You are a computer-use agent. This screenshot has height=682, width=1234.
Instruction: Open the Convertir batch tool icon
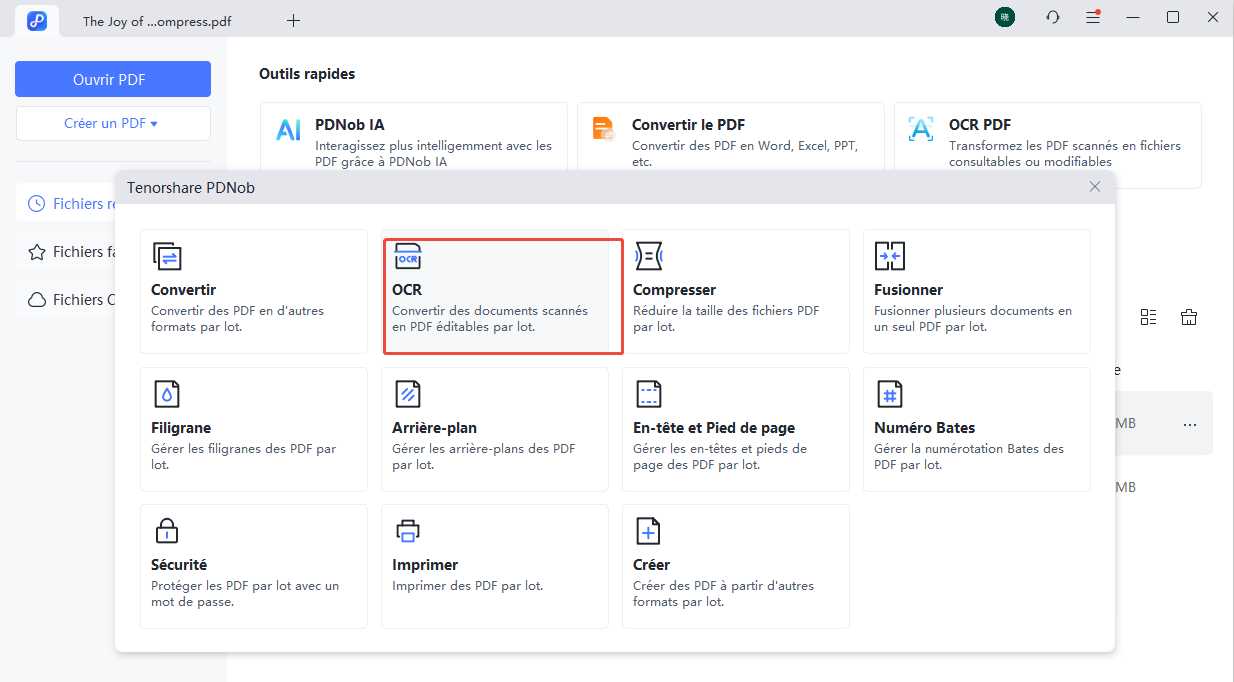[x=167, y=257]
